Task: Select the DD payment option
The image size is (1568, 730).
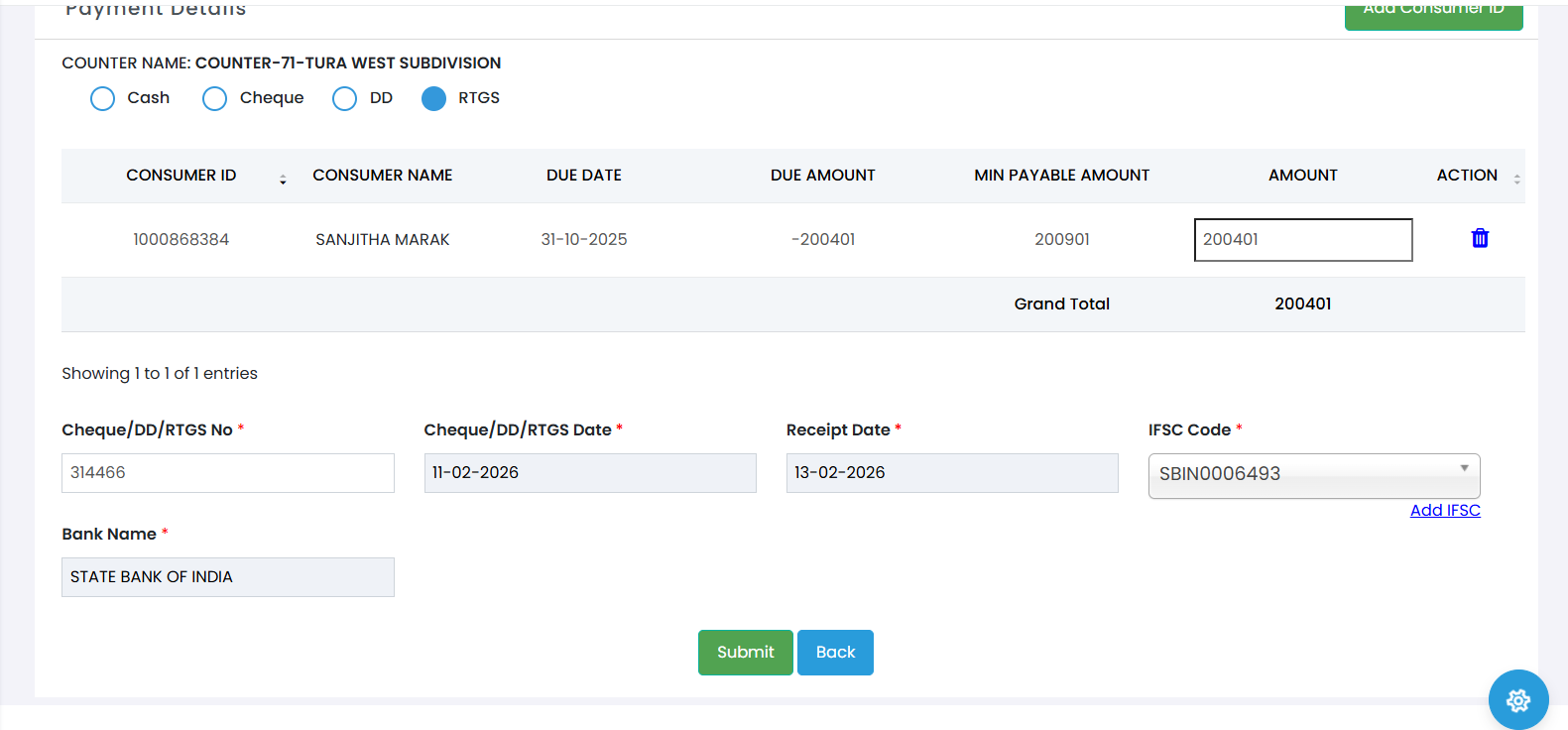Action: point(344,98)
